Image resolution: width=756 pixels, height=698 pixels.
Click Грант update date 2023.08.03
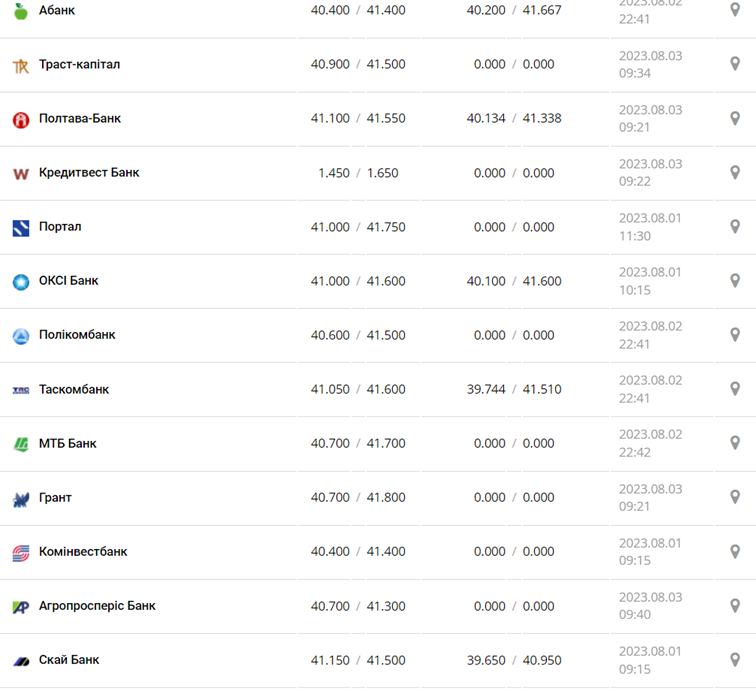650,489
